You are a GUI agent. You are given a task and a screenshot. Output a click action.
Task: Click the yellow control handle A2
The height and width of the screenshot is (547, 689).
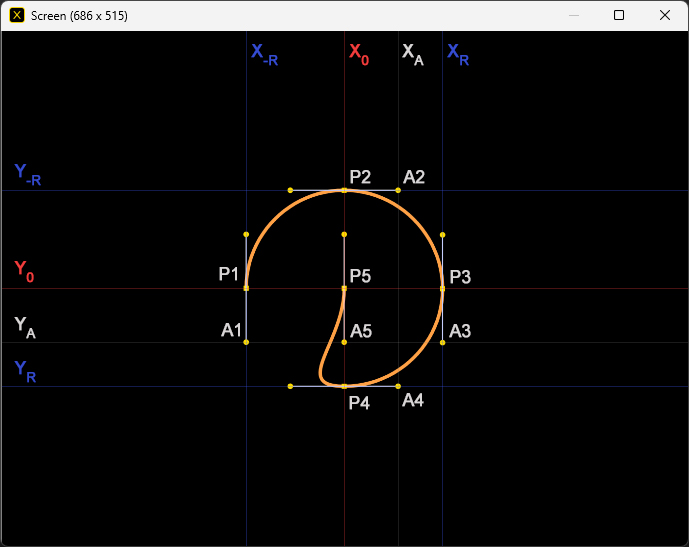pyautogui.click(x=398, y=190)
